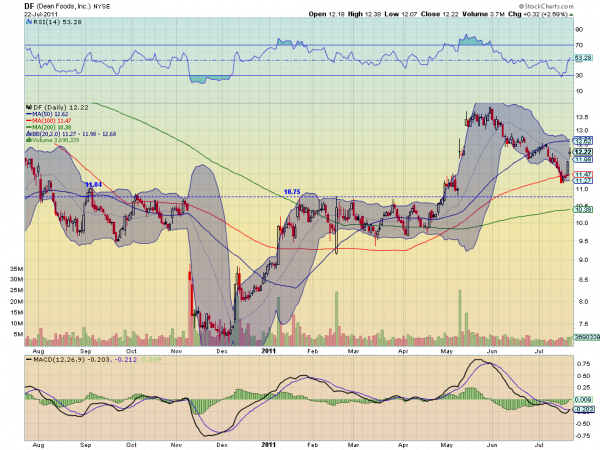Click the 70 level on RSI axis
This screenshot has height=450, width=600.
click(579, 45)
